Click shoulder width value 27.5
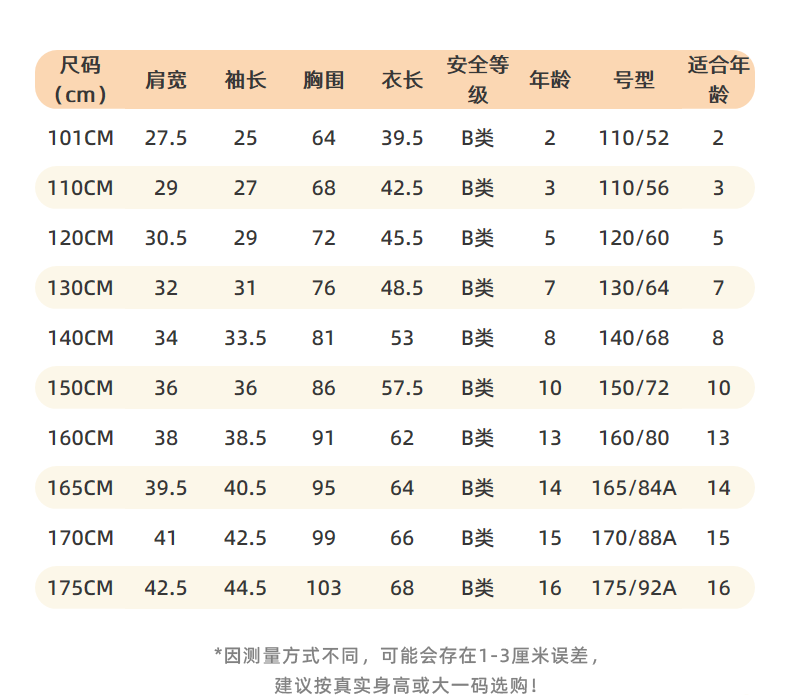Viewport: 790px width, 695px height. [166, 138]
